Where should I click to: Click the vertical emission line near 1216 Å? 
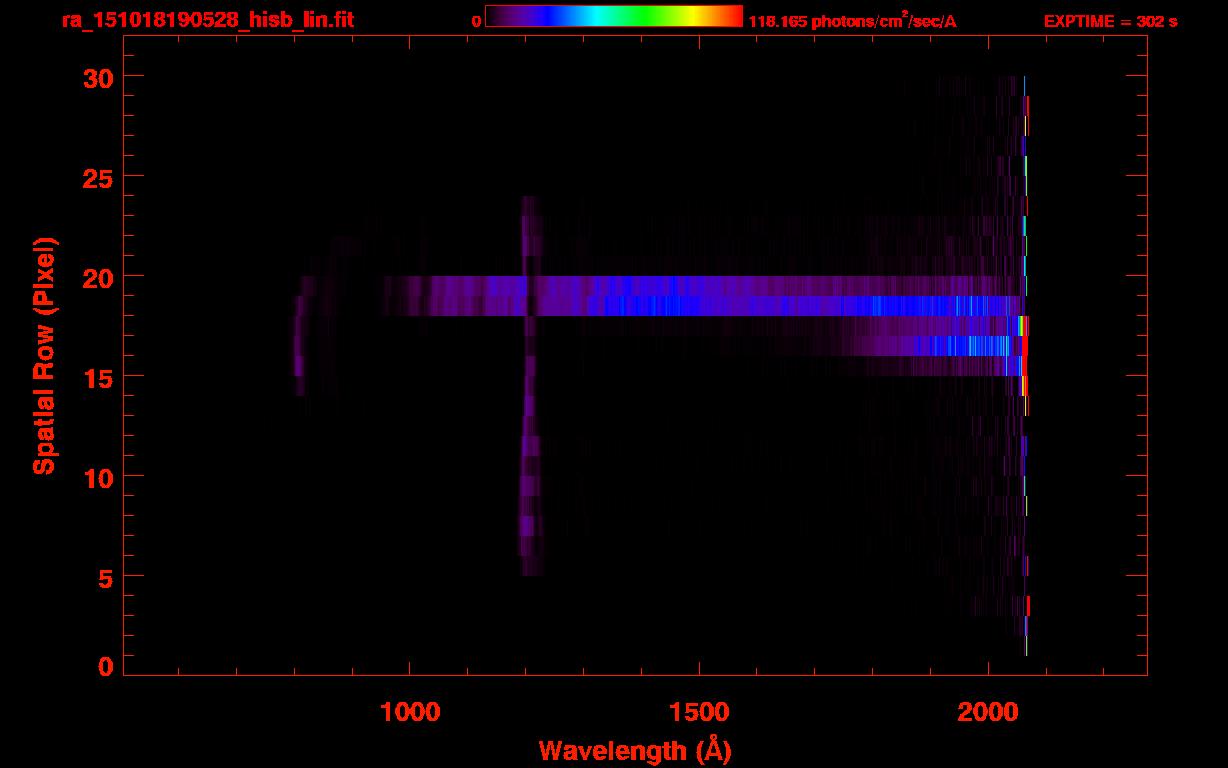tap(530, 385)
